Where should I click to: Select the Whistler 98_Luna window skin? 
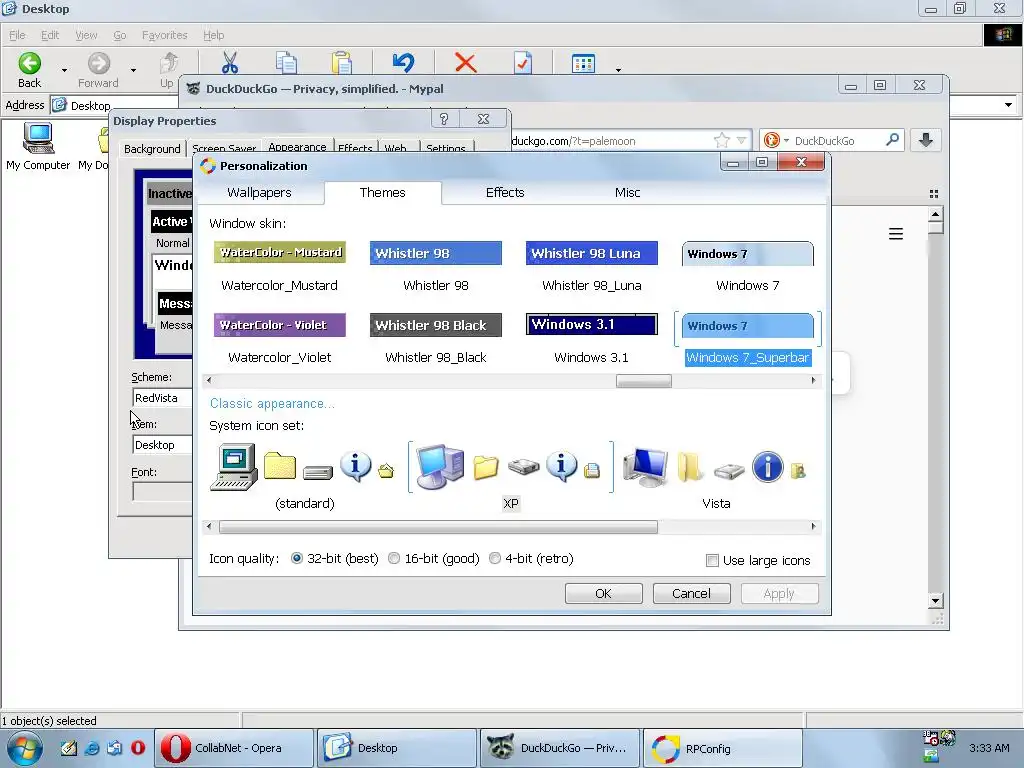(x=592, y=267)
